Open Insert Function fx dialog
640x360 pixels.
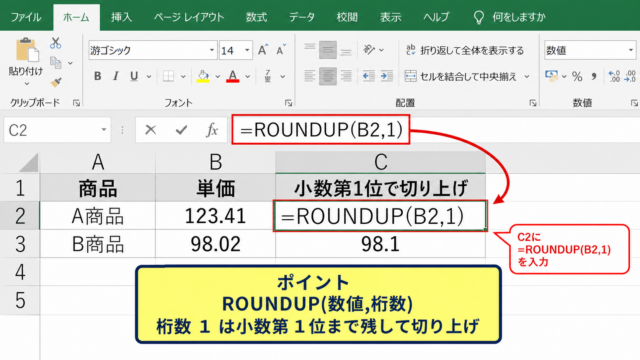(212, 130)
